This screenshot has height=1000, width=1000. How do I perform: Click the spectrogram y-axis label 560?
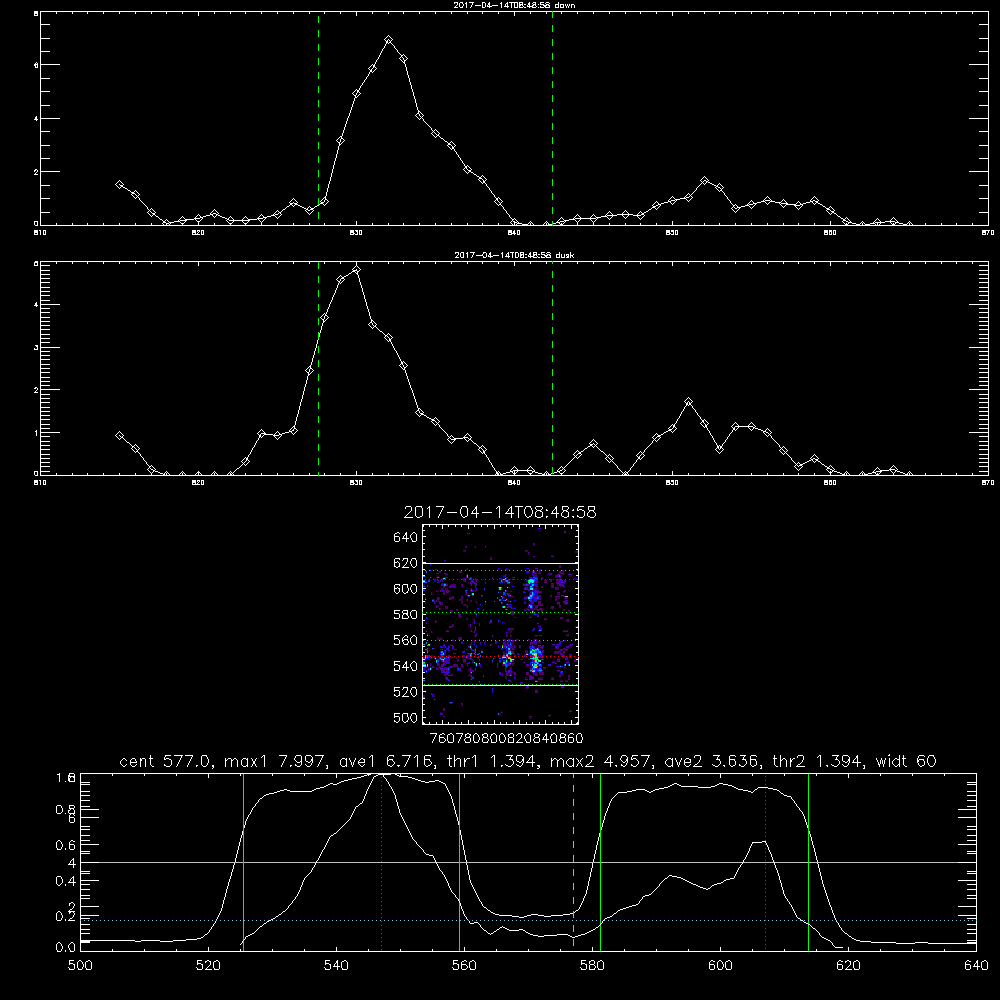tap(406, 640)
